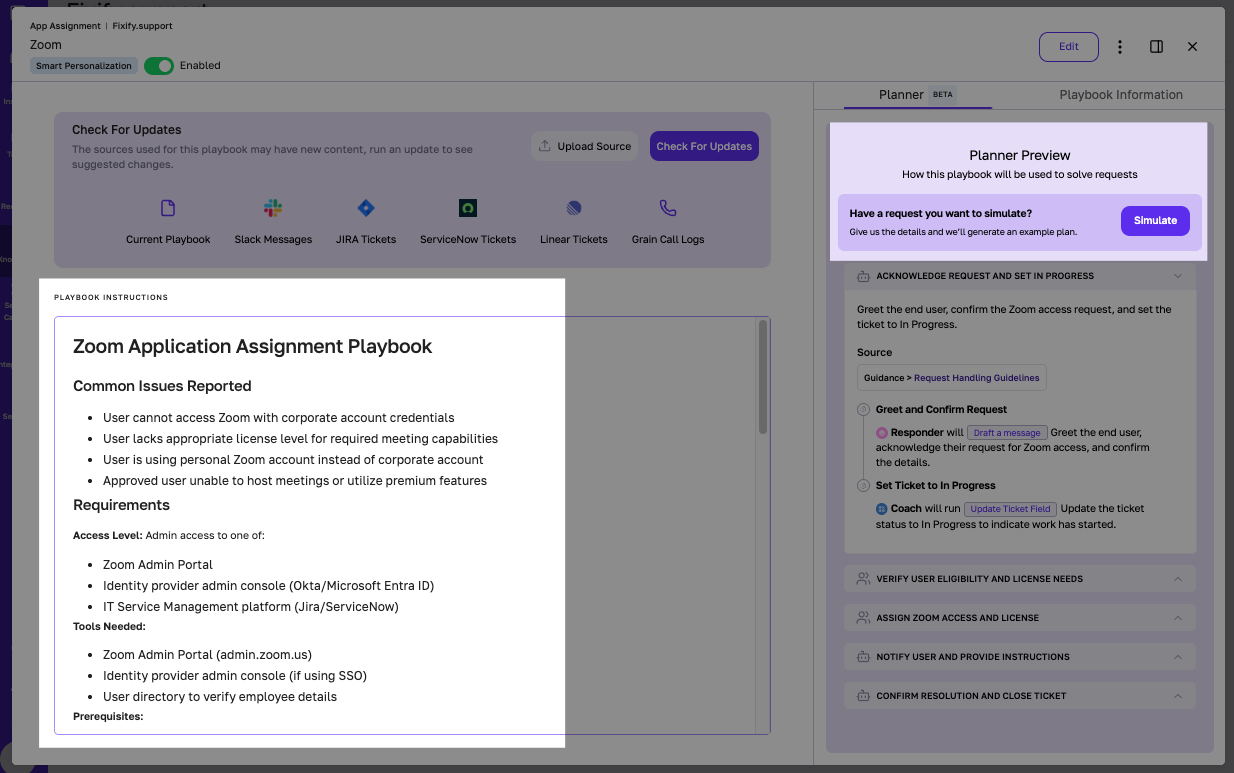Switch to the Playbook Information tab

(x=1120, y=94)
